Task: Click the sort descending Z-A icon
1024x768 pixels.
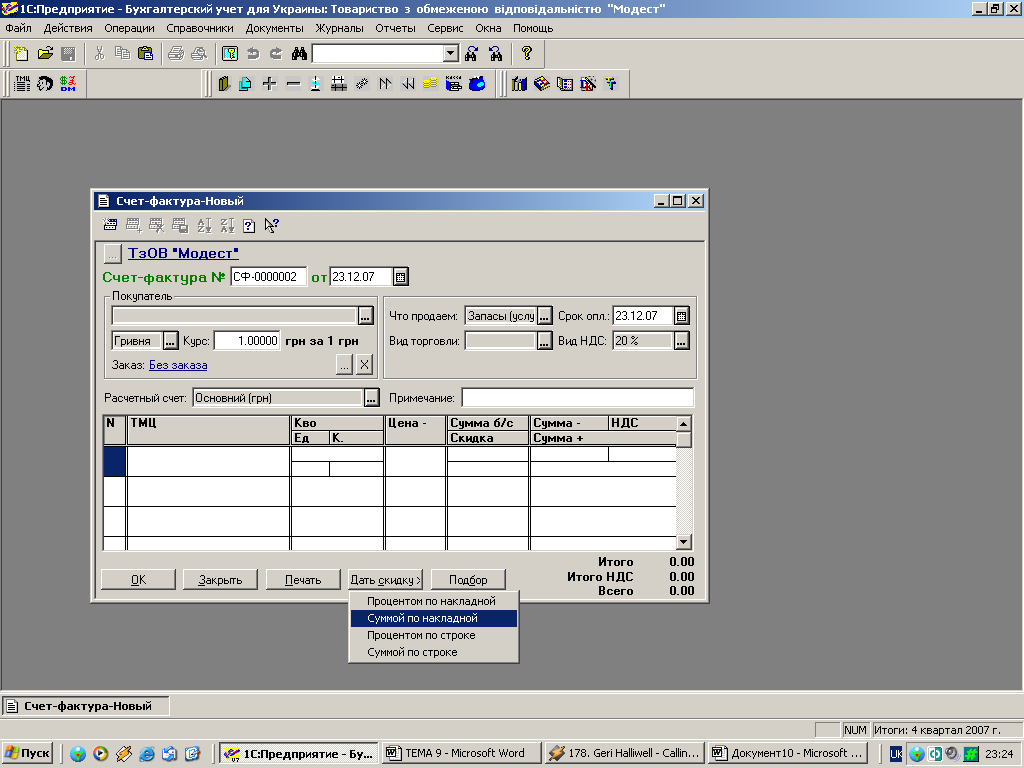Action: click(227, 225)
